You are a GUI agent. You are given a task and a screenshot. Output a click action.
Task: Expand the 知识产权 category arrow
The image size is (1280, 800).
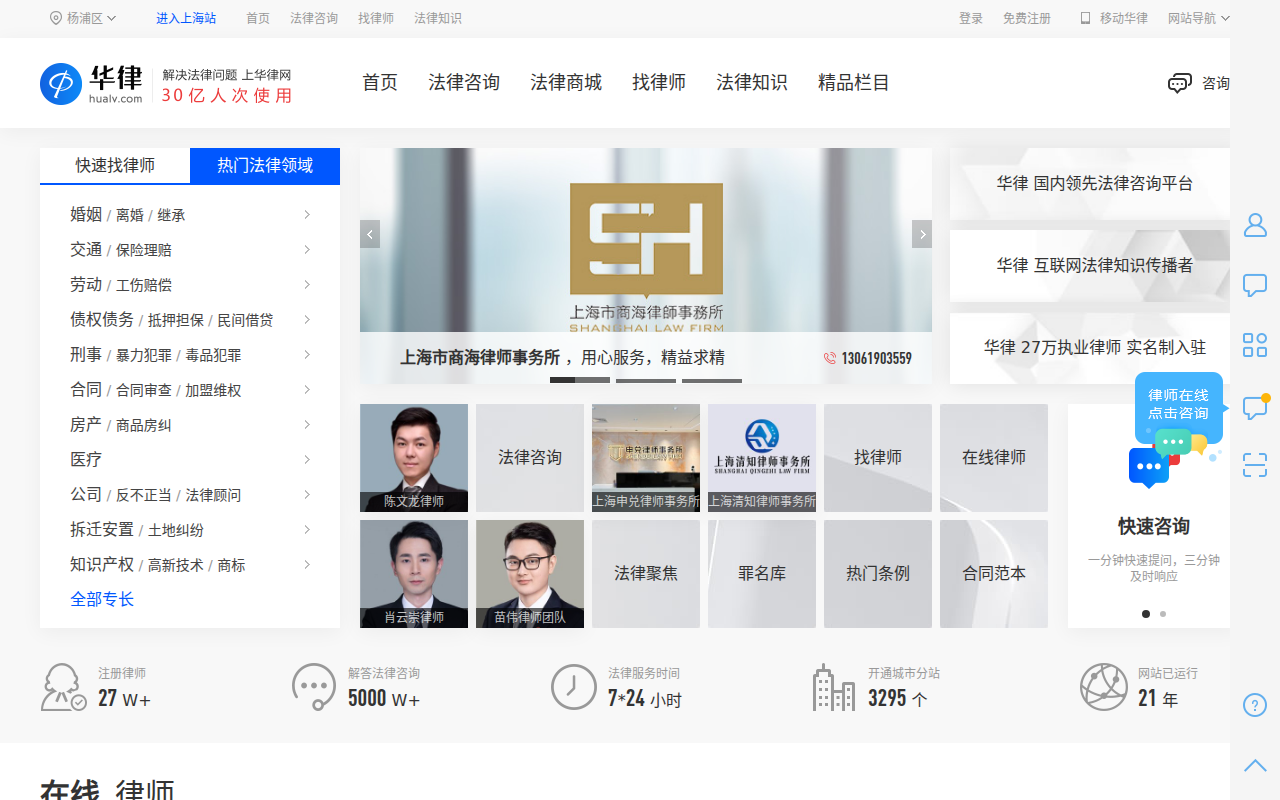pyautogui.click(x=307, y=565)
